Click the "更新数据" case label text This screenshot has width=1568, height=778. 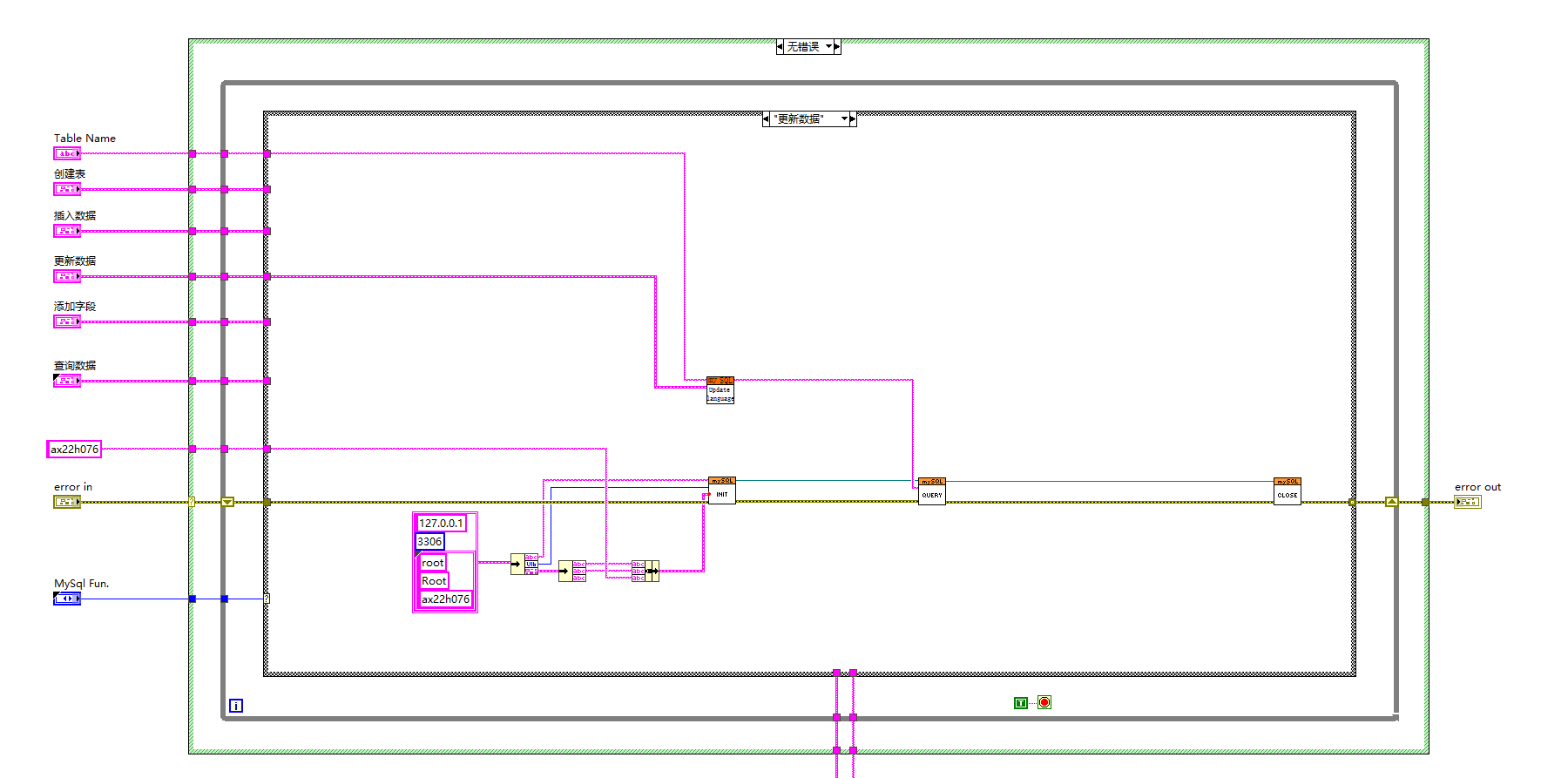click(x=798, y=119)
